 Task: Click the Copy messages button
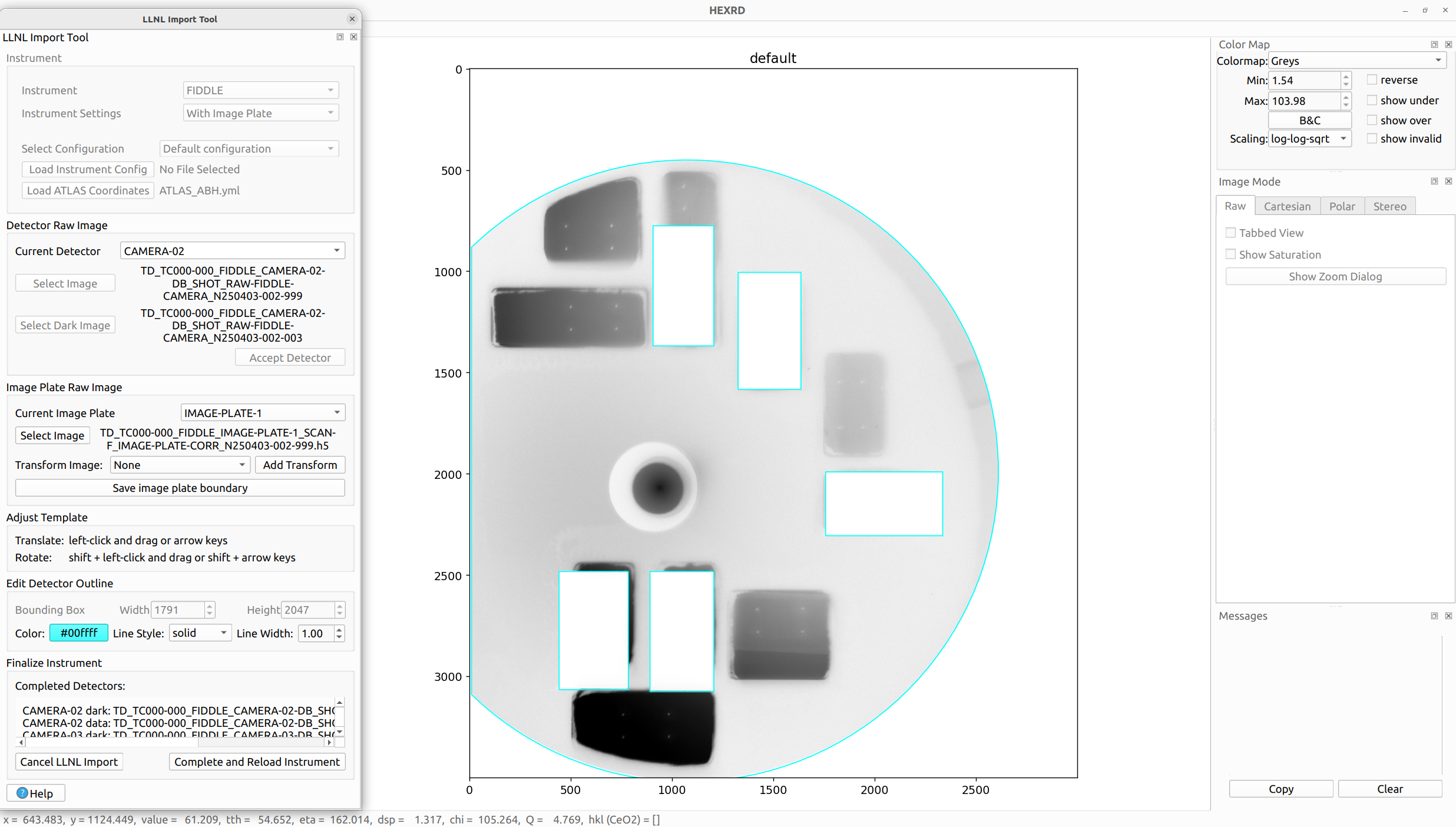pyautogui.click(x=1280, y=789)
